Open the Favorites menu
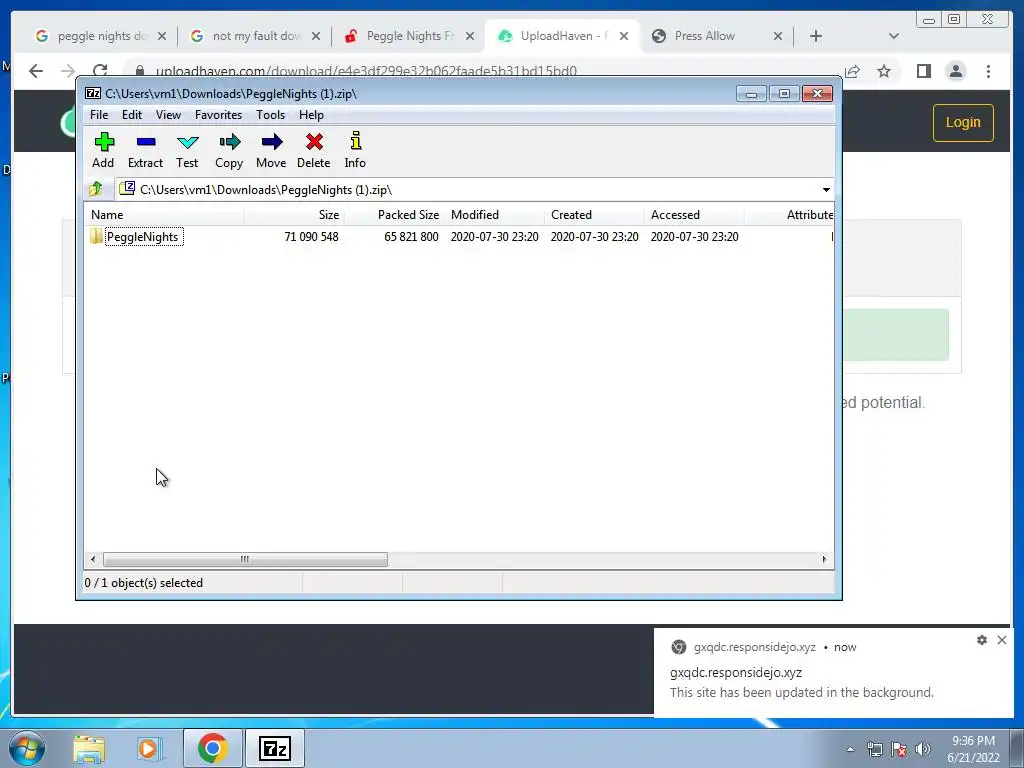This screenshot has height=768, width=1024. pos(218,115)
